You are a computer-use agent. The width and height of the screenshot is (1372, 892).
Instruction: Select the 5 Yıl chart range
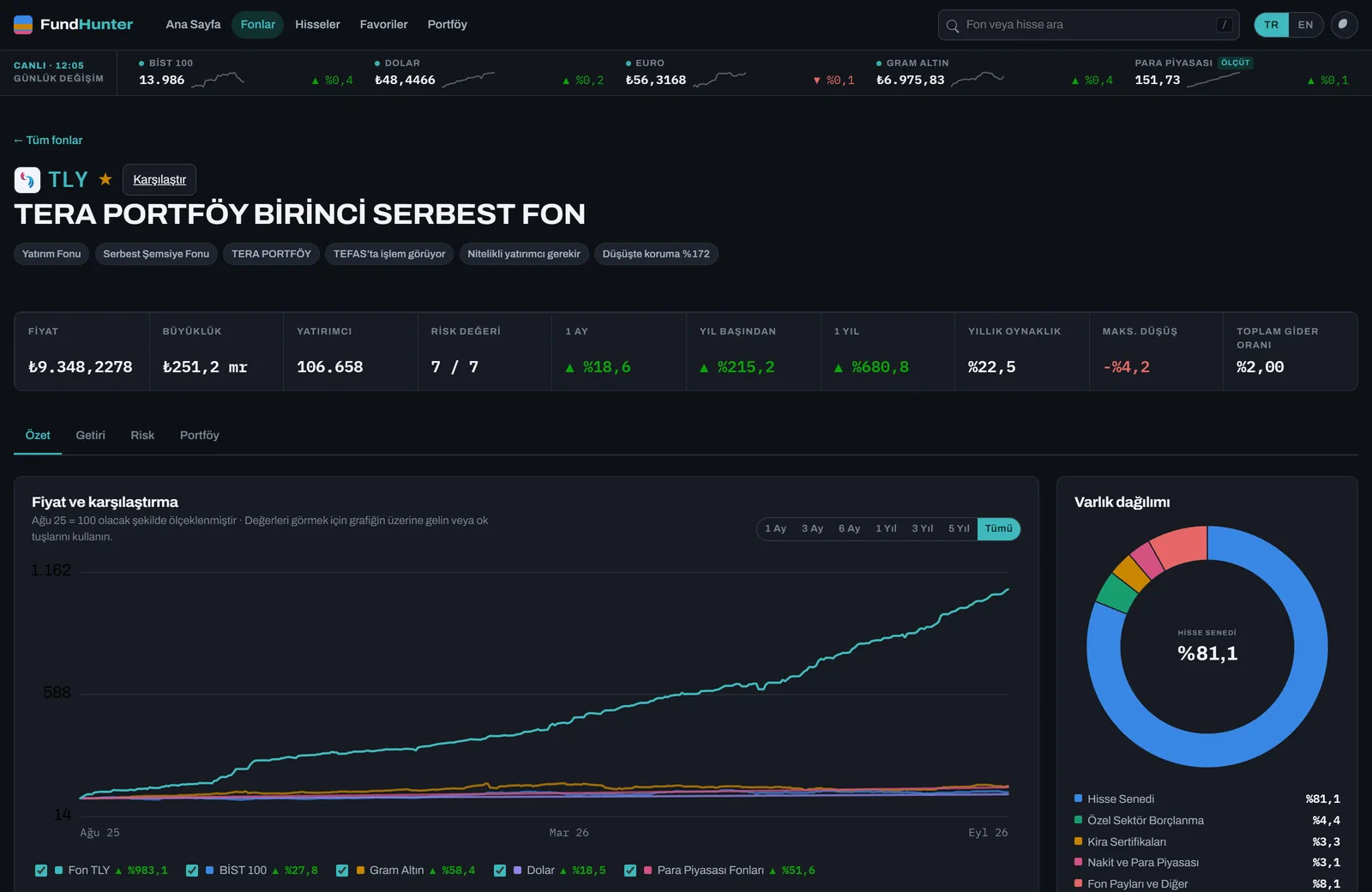959,528
